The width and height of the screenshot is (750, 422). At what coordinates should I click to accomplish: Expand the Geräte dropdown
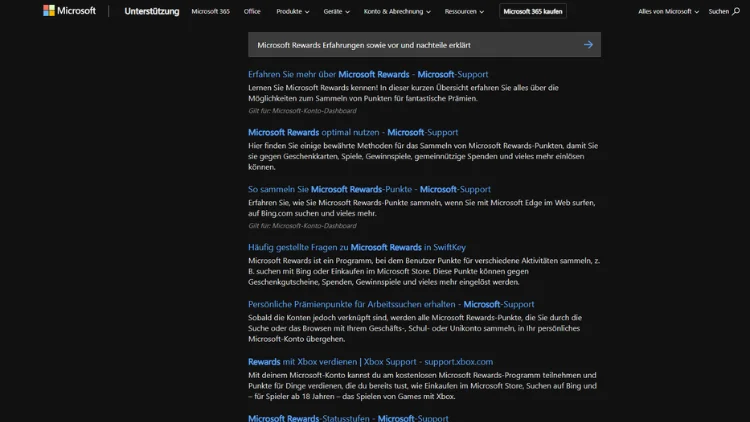click(x=336, y=11)
